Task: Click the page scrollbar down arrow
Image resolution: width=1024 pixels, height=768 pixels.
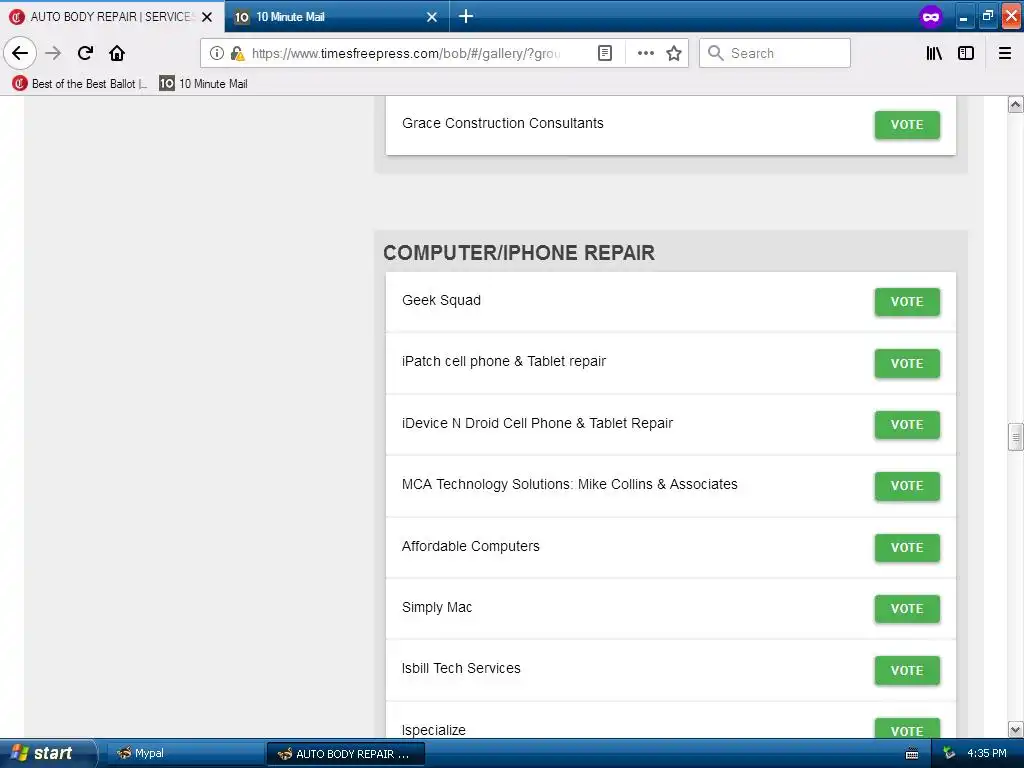Action: [x=1015, y=729]
